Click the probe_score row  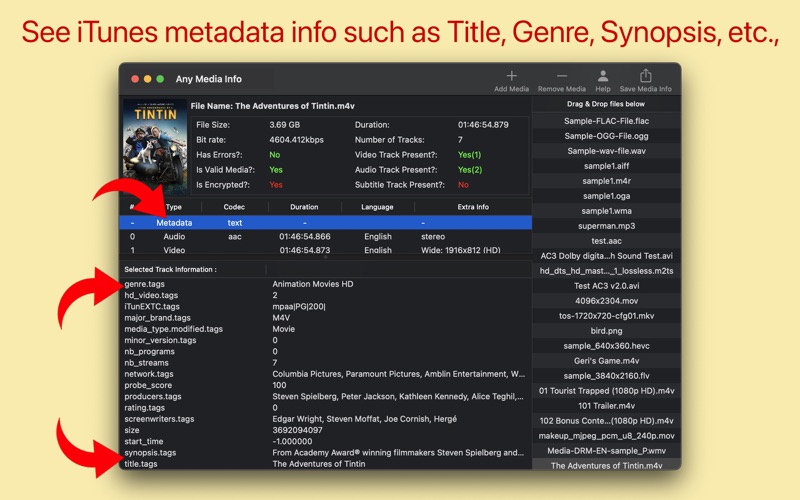pos(326,385)
